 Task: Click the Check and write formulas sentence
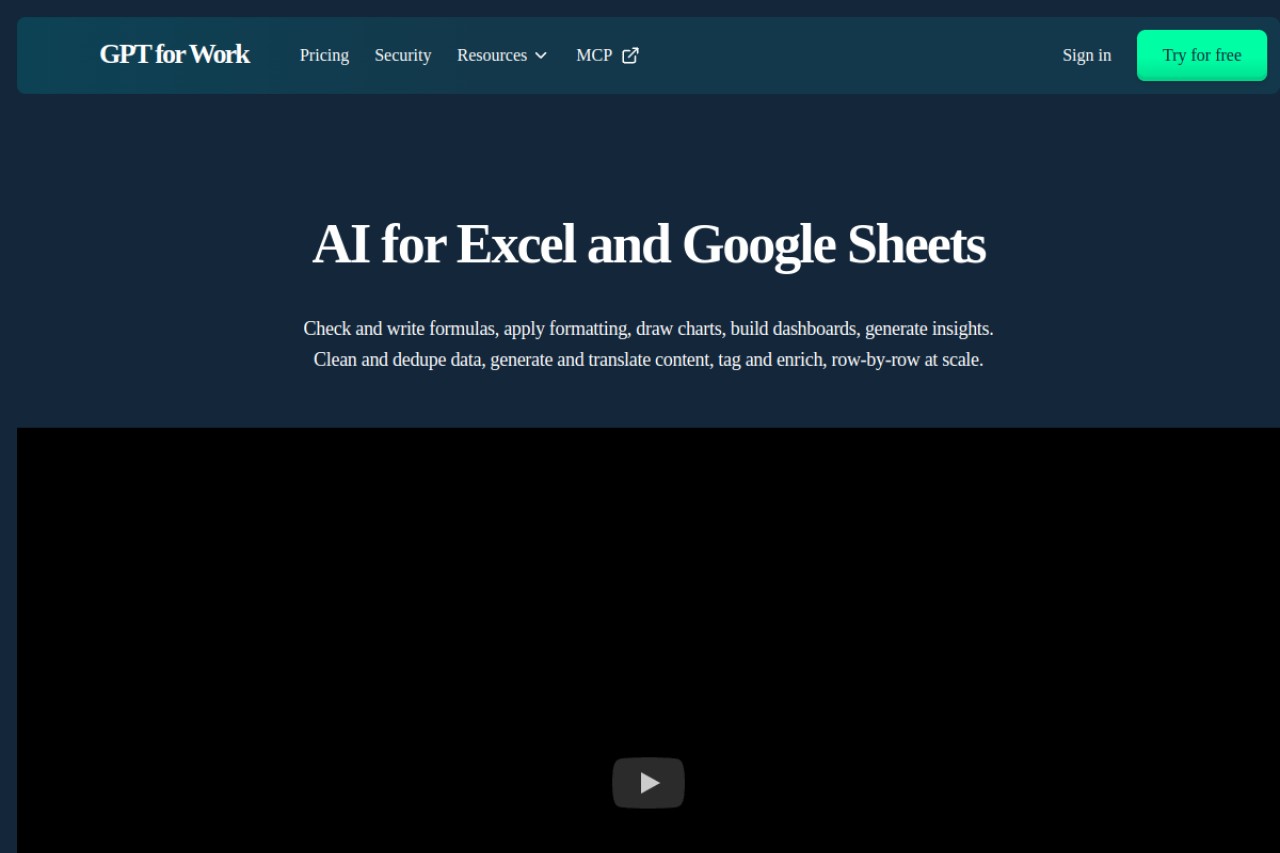tap(648, 329)
